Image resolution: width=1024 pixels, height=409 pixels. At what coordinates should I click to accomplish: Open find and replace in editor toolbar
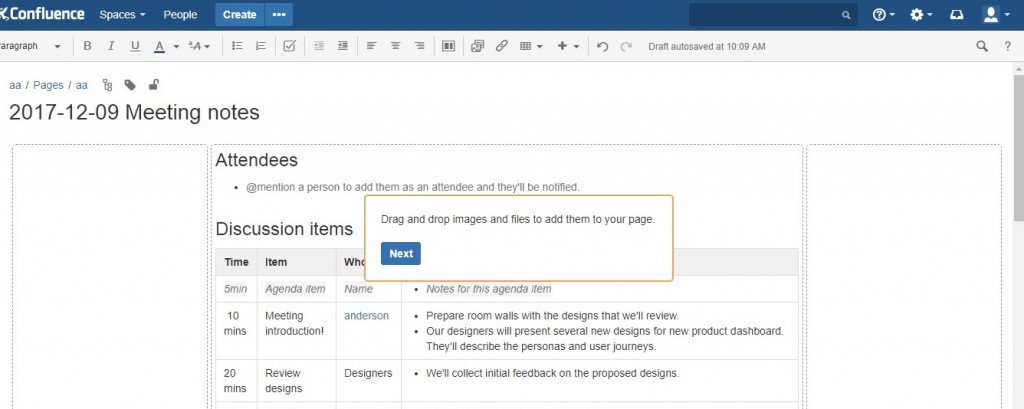tap(982, 46)
